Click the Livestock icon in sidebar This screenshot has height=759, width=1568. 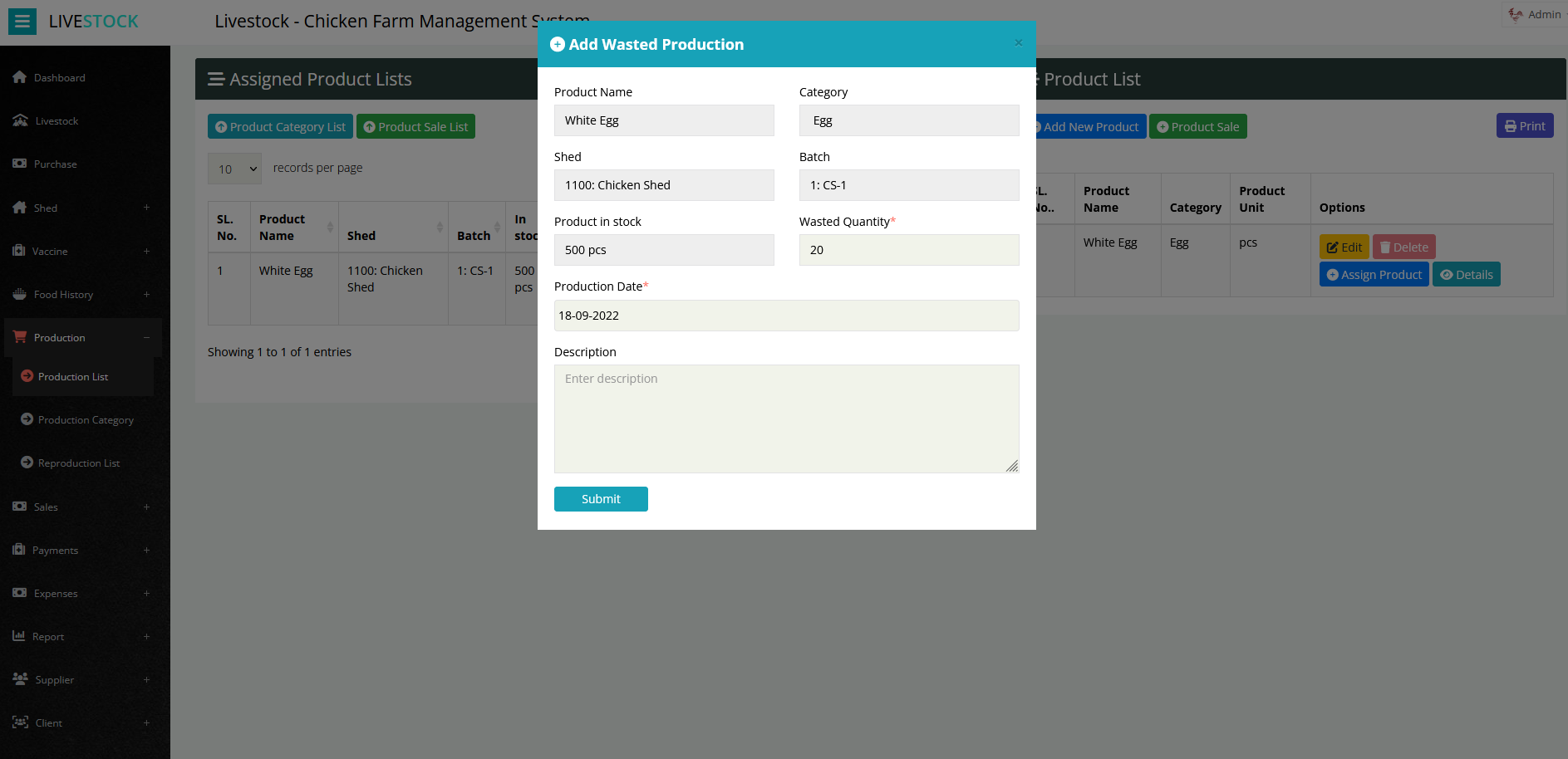(x=21, y=120)
